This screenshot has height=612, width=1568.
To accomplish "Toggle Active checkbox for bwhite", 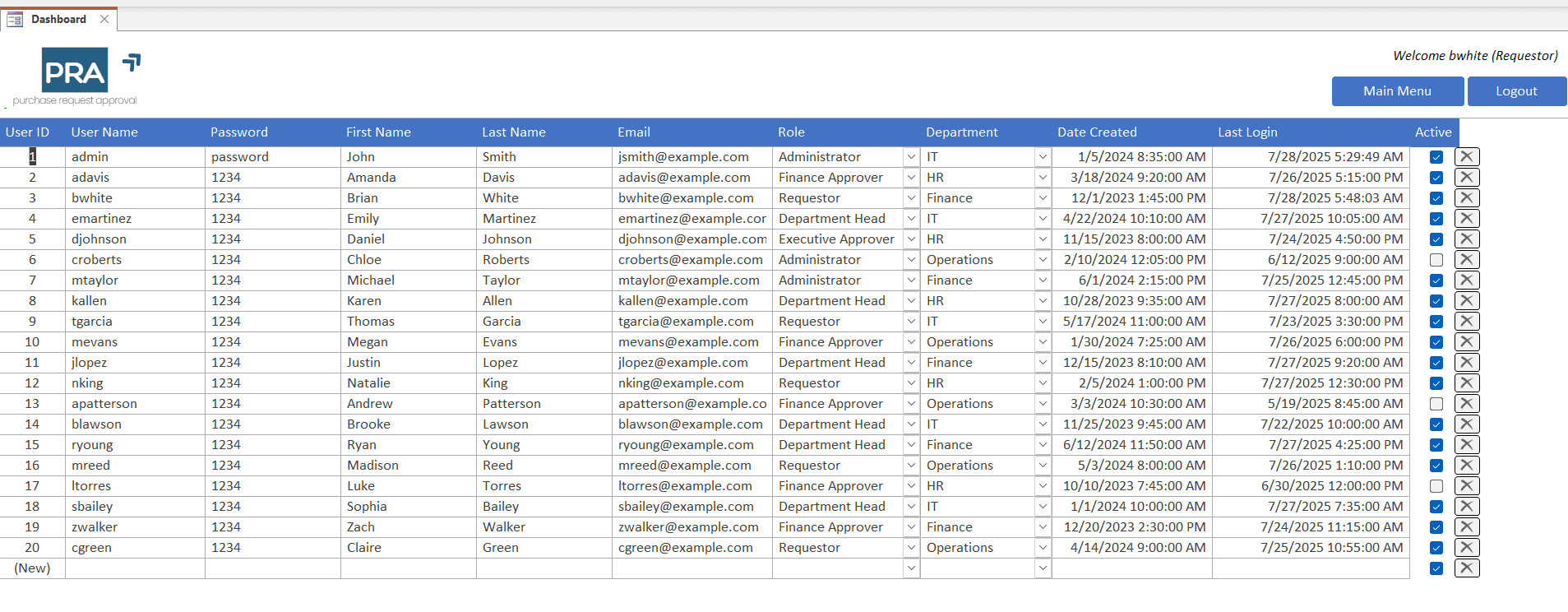I will point(1436,198).
